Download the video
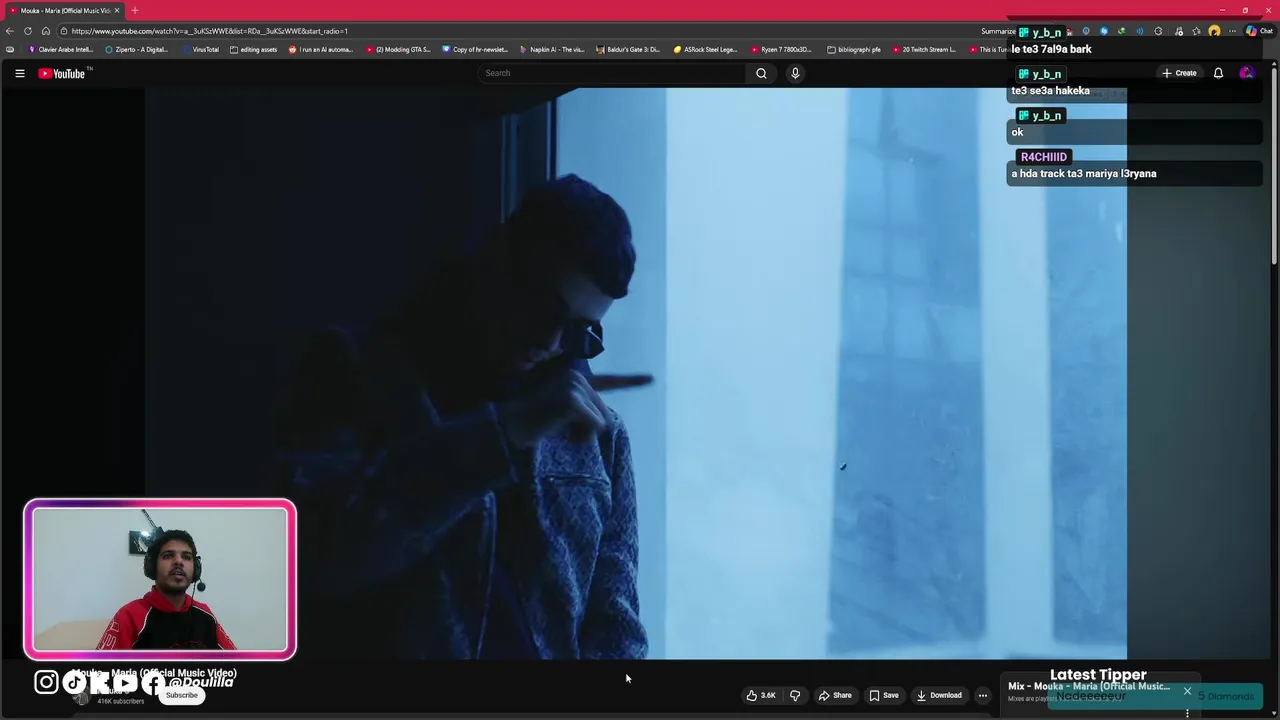The height and width of the screenshot is (720, 1280). point(939,695)
